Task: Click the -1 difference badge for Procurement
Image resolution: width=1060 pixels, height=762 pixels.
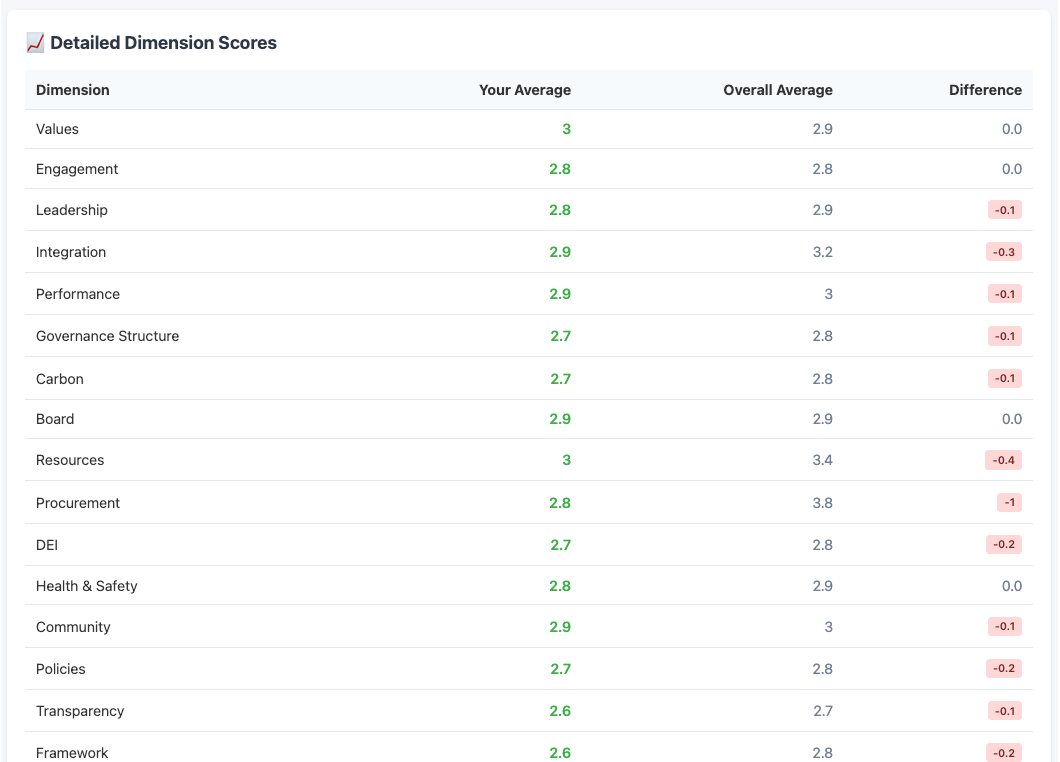Action: [1009, 503]
